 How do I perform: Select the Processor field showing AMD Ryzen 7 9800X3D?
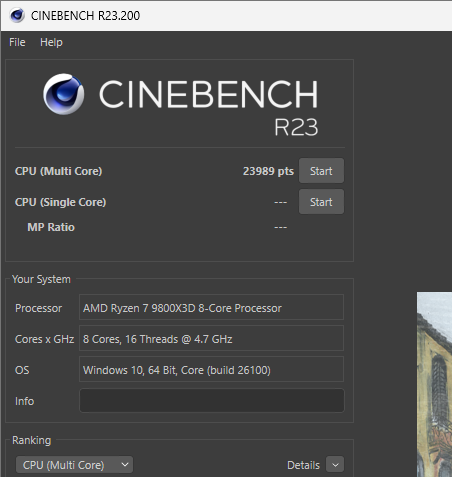[x=211, y=307]
